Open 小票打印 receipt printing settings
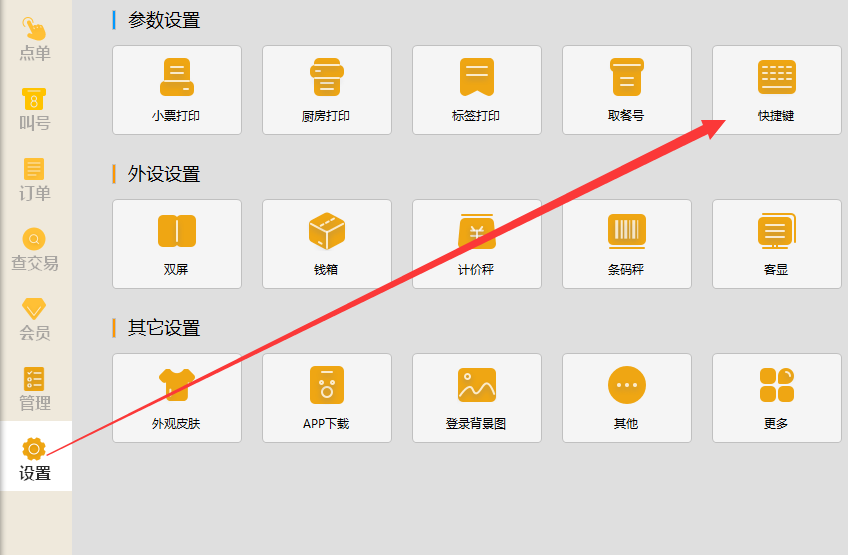The height and width of the screenshot is (555, 848). tap(176, 90)
